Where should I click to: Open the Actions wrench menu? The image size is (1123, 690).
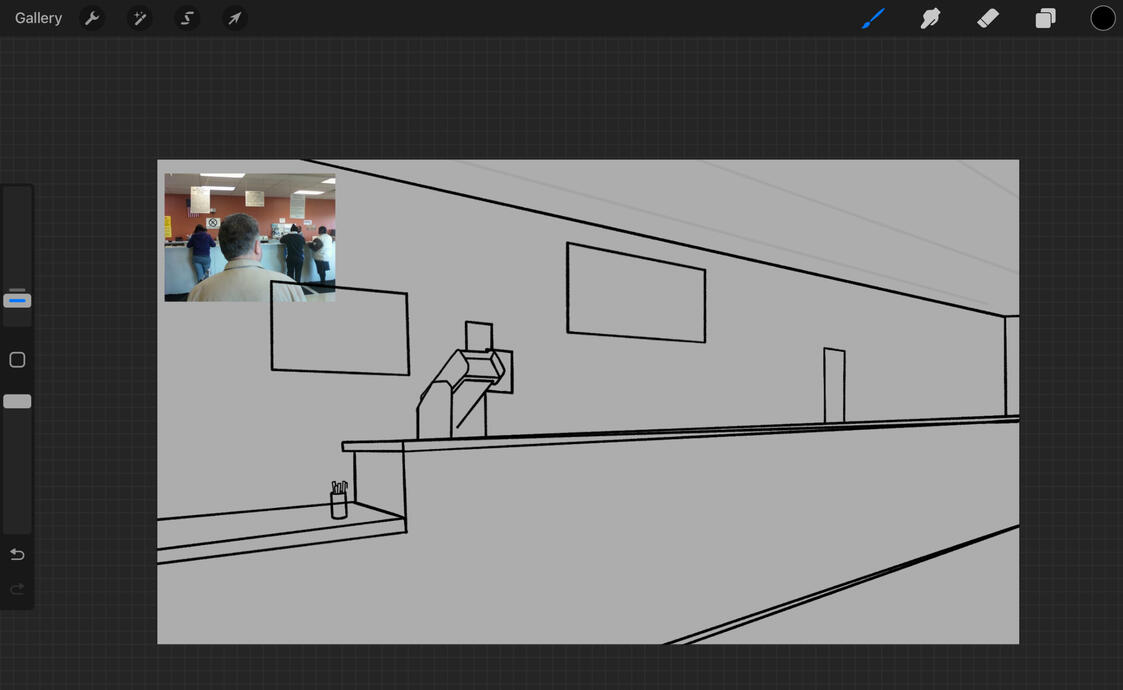tap(92, 18)
